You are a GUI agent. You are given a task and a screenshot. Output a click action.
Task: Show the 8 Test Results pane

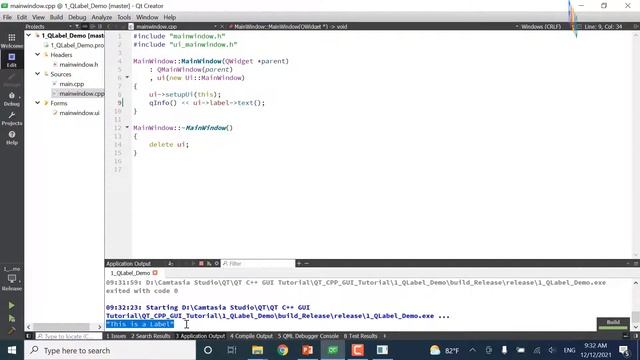click(360, 336)
